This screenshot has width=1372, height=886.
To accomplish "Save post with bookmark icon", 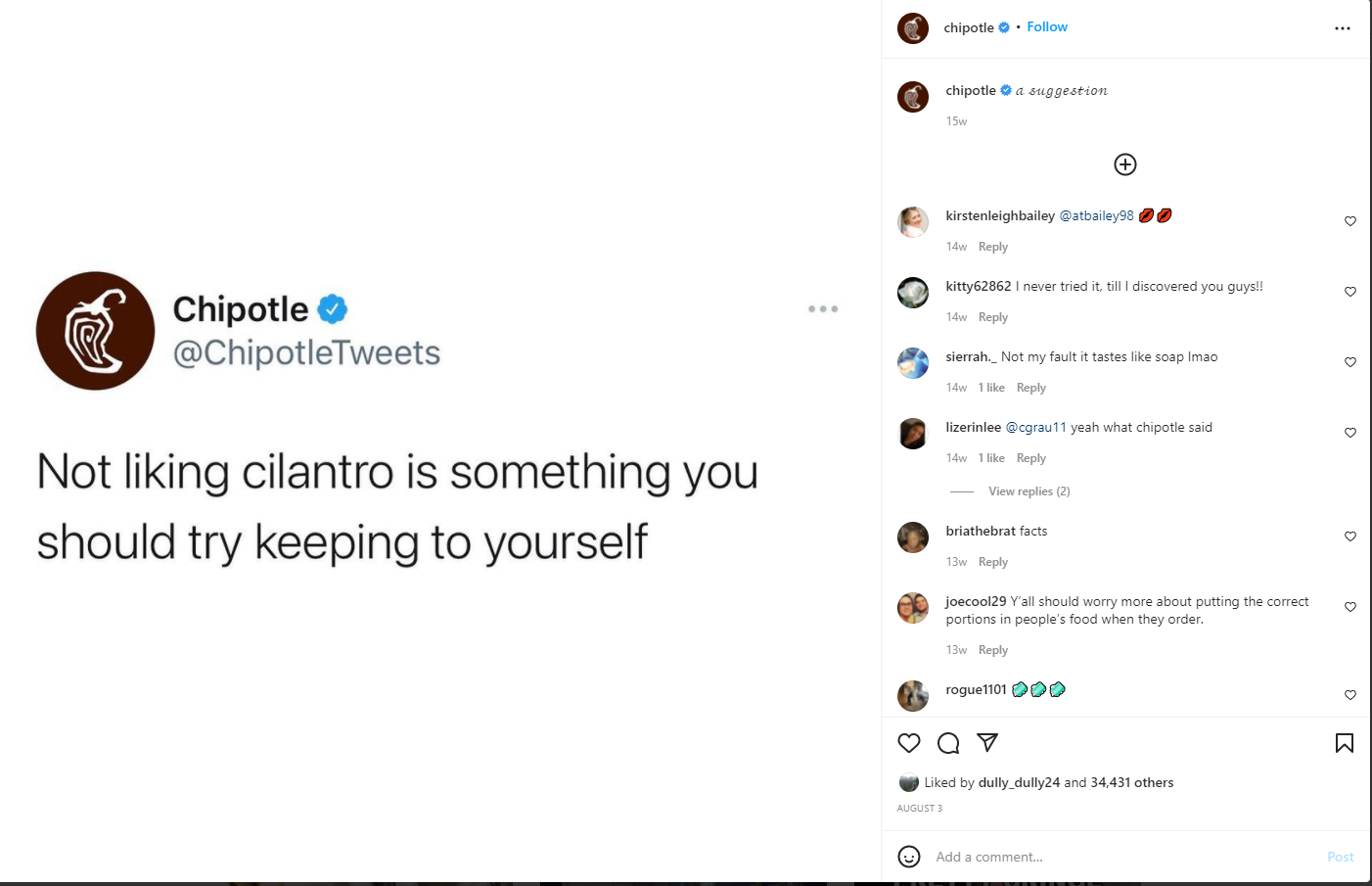I will click(1345, 743).
